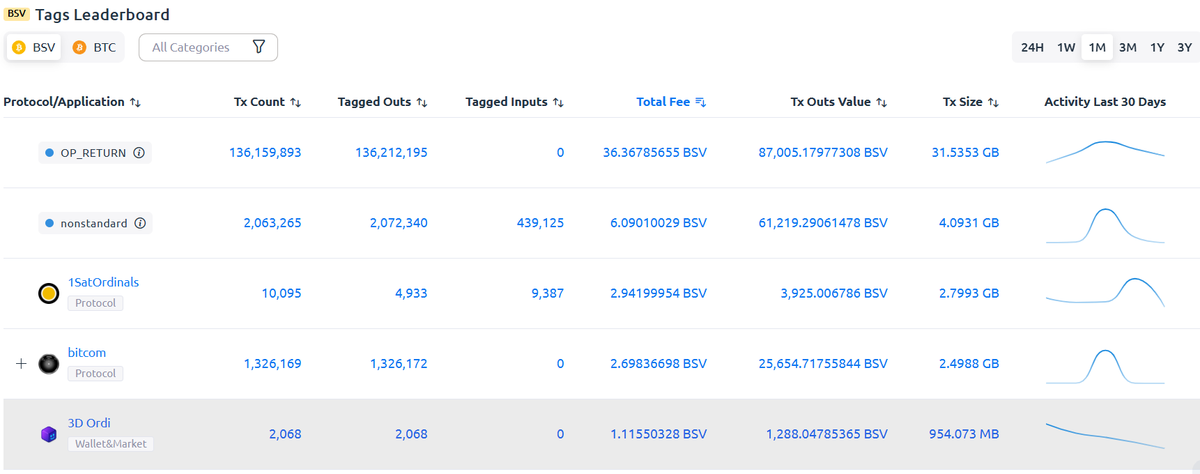Click Tx Size 31.5353 GB
Image resolution: width=1200 pixels, height=474 pixels.
pos(965,152)
